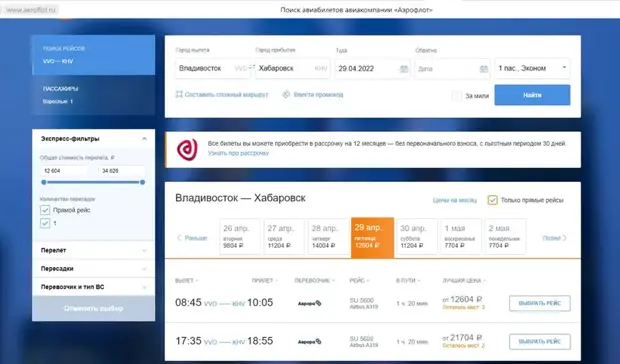The image size is (620, 364).
Task: Click departure city field Владивосток
Action: point(212,68)
